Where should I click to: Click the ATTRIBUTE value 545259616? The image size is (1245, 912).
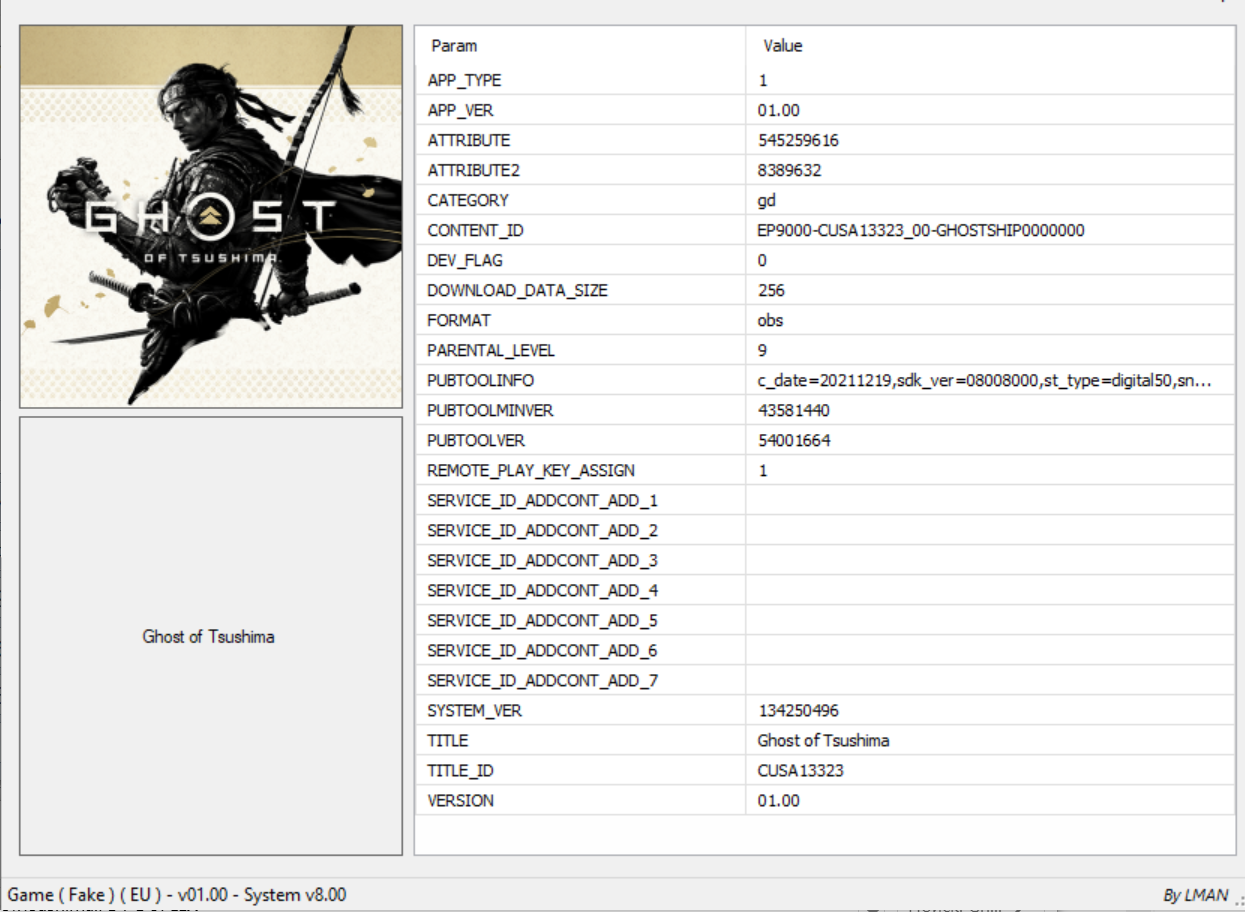click(798, 141)
